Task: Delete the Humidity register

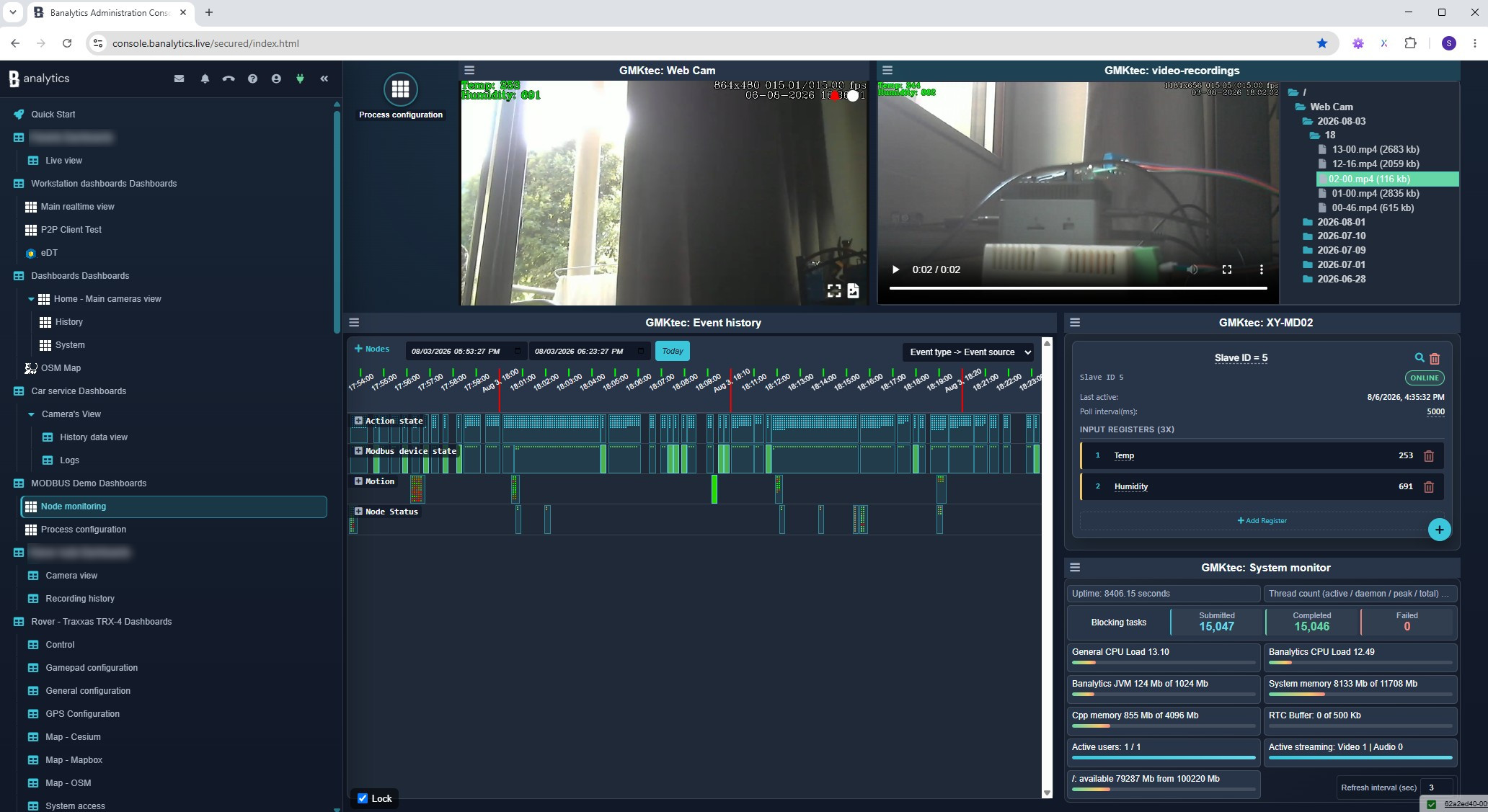Action: 1429,486
